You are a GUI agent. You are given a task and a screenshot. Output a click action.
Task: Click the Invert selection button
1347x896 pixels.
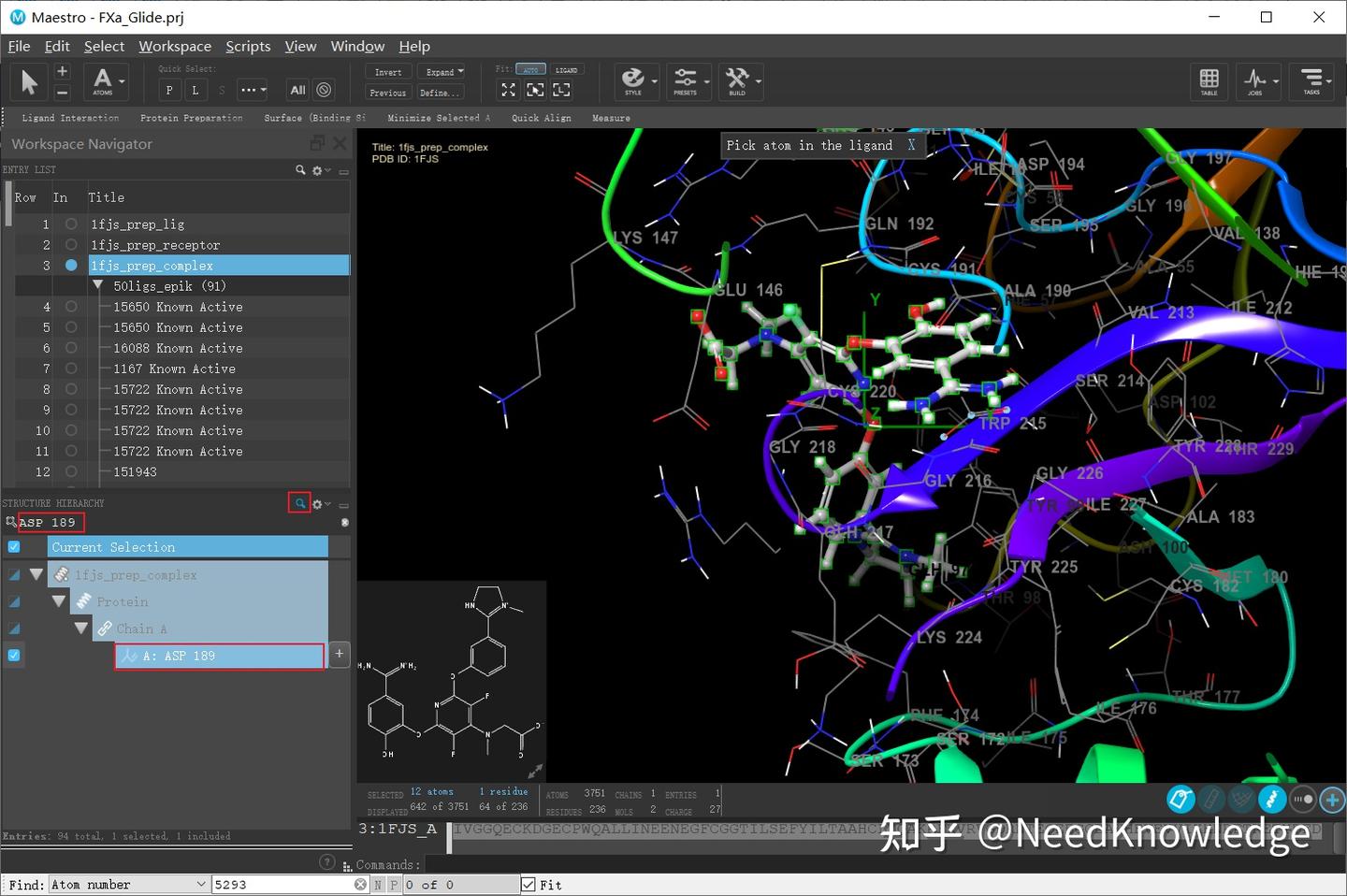tap(387, 71)
